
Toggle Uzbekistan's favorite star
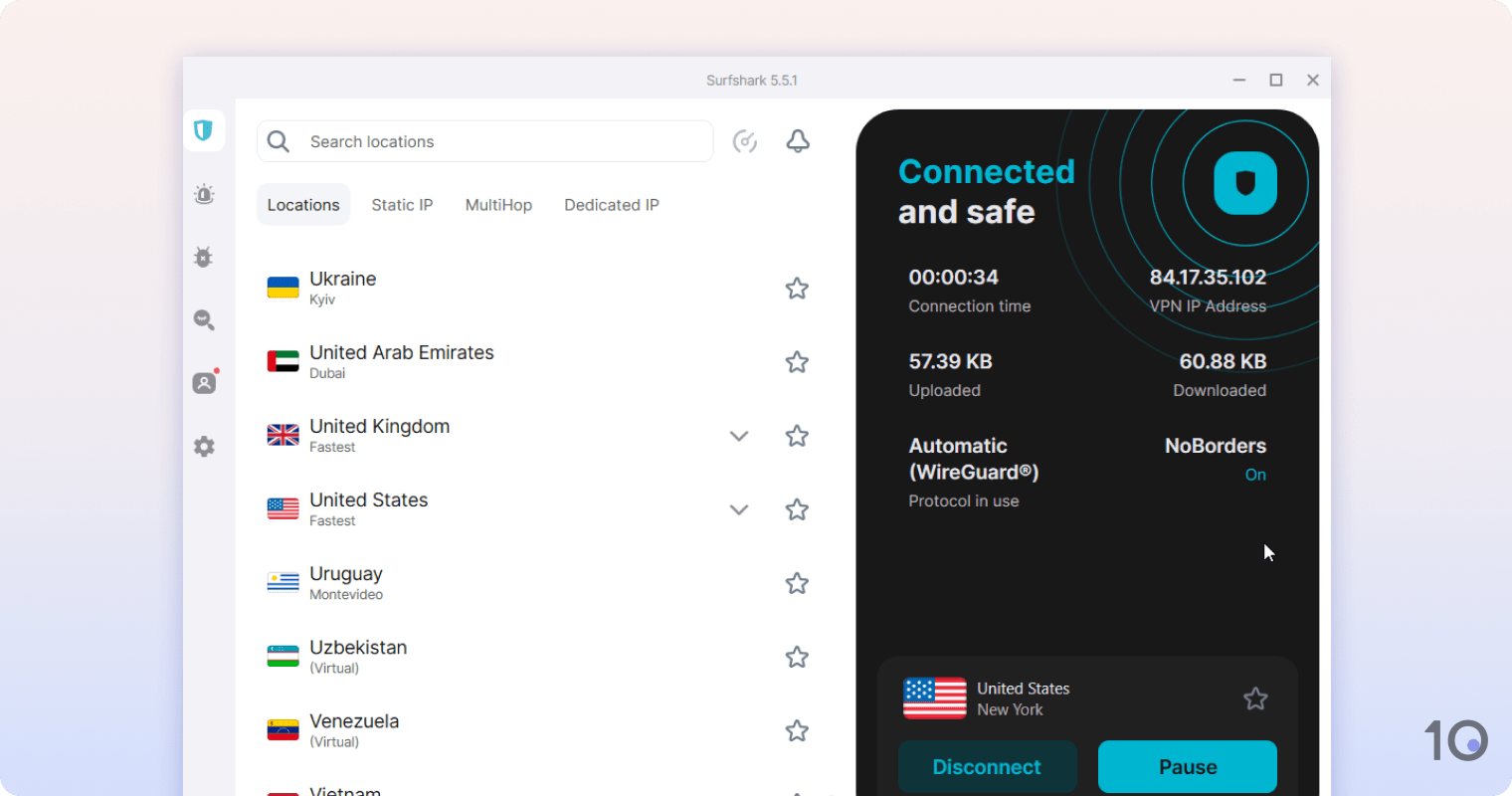point(797,657)
